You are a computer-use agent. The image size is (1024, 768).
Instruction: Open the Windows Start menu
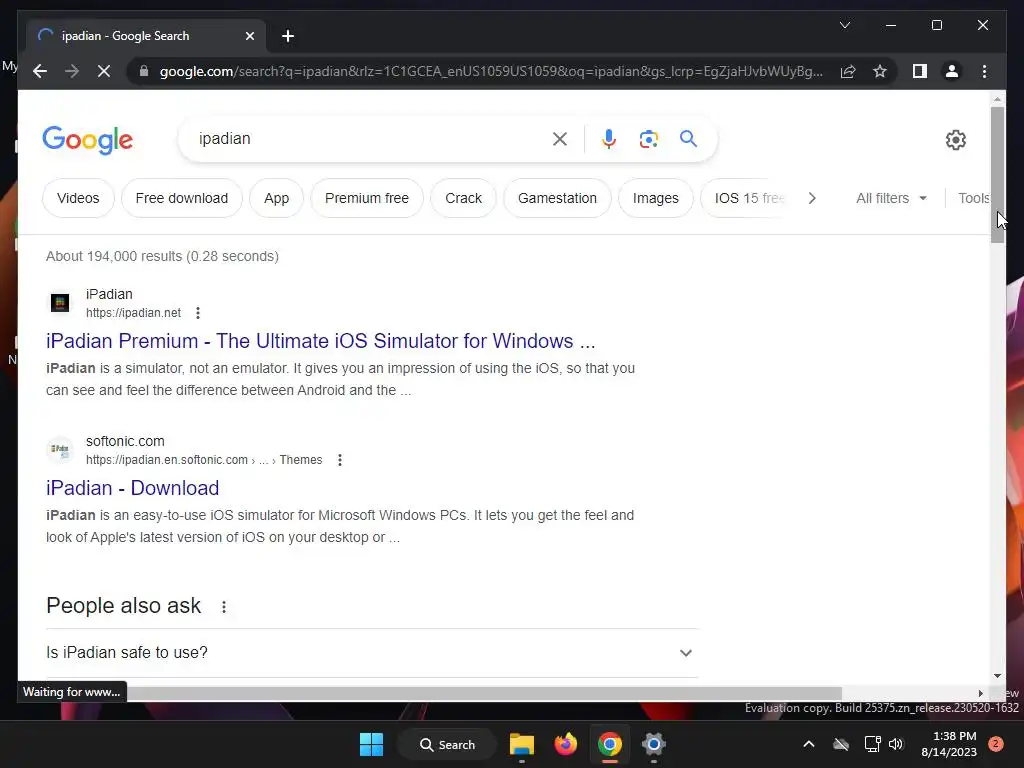(x=372, y=744)
